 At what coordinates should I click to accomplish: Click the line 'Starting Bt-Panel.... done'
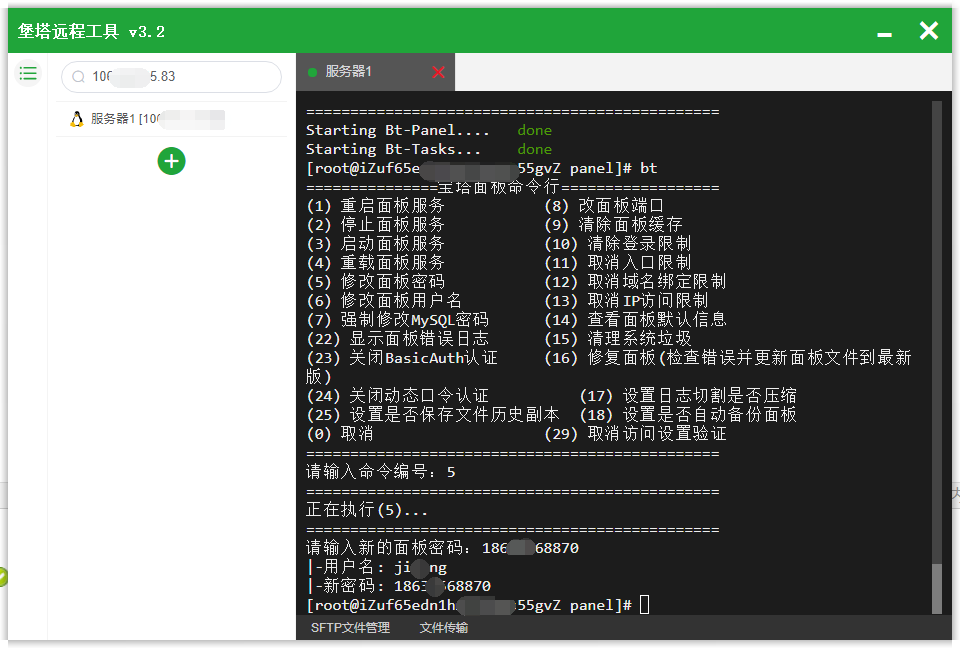(x=429, y=130)
